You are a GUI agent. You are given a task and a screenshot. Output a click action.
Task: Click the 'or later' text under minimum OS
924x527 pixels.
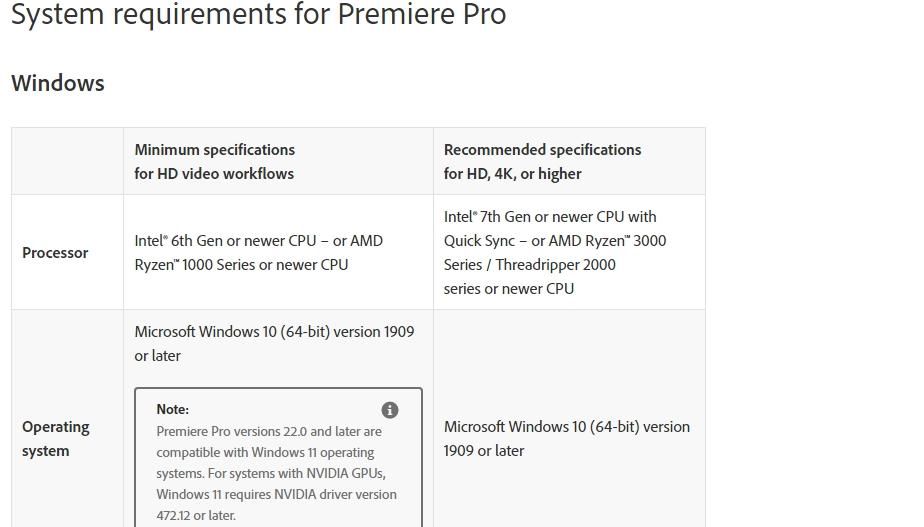[157, 356]
